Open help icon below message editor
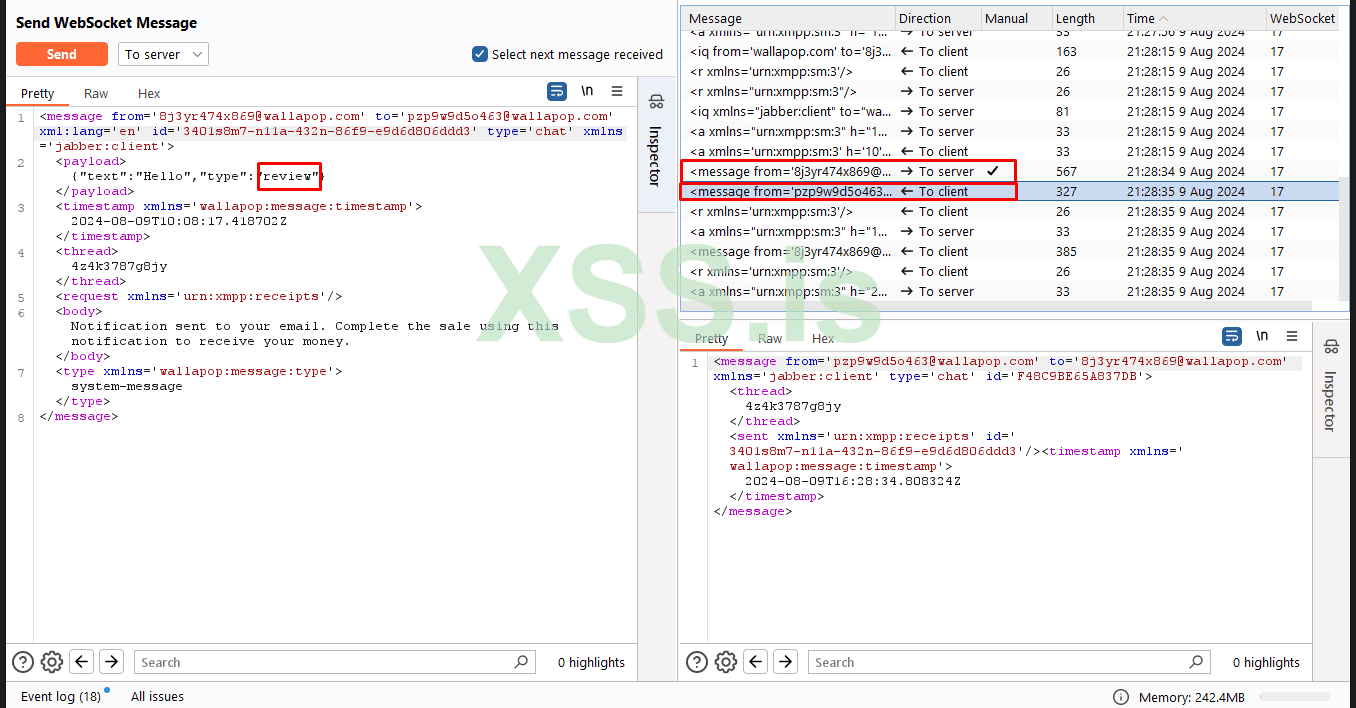 23,662
